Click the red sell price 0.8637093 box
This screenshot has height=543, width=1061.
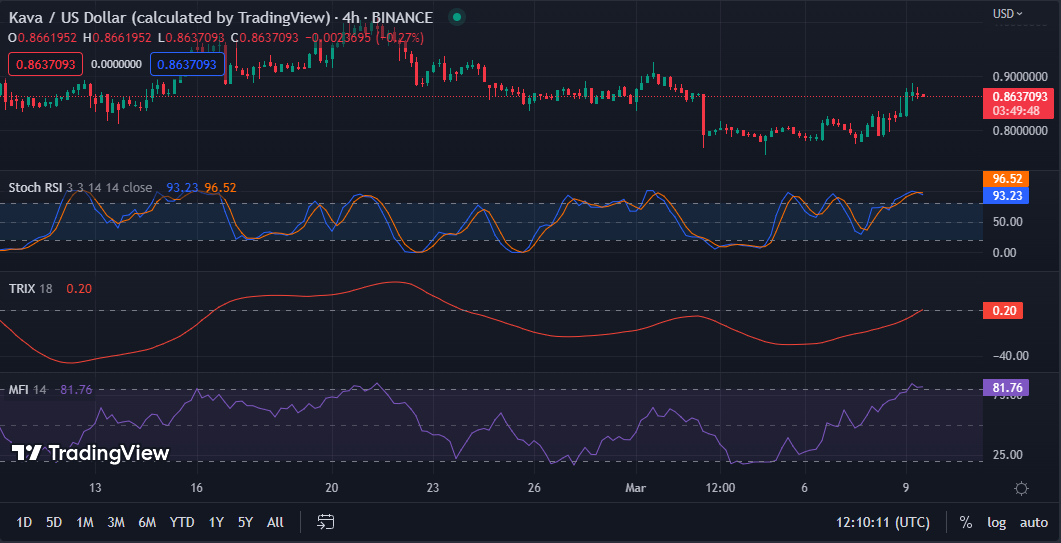coord(45,64)
